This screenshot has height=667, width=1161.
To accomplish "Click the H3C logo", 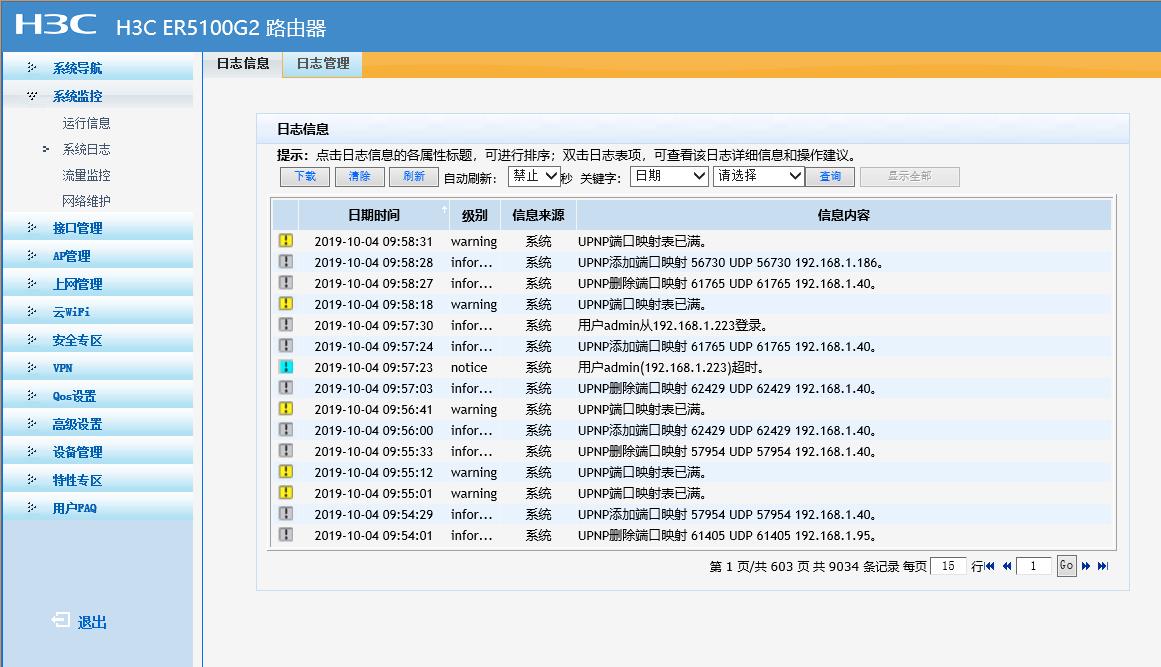I will click(56, 24).
